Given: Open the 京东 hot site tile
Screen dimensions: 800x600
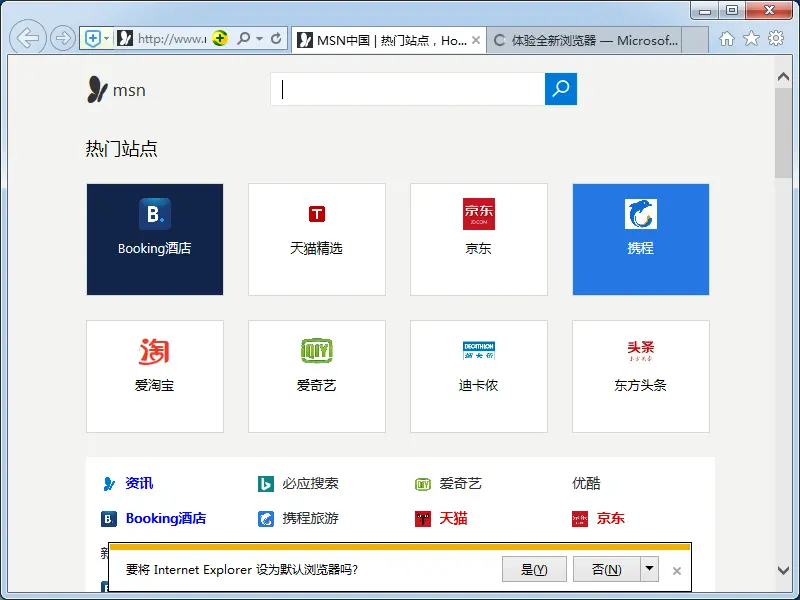Looking at the screenshot, I should [478, 239].
